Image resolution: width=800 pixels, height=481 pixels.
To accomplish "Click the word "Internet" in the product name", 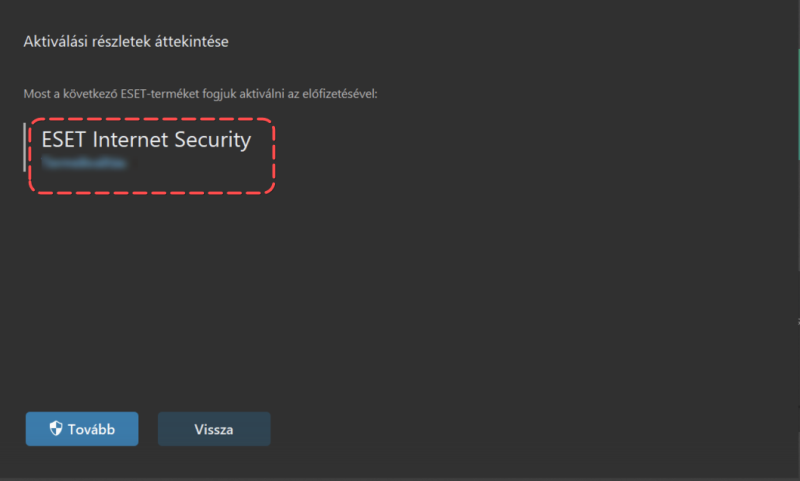I will [130, 140].
